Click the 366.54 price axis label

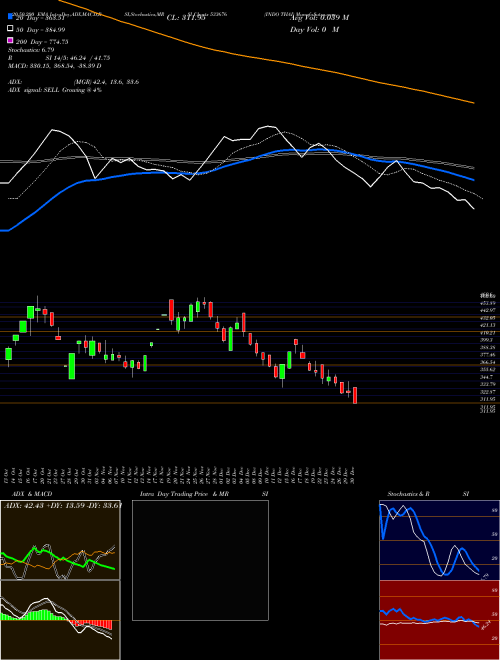(488, 362)
